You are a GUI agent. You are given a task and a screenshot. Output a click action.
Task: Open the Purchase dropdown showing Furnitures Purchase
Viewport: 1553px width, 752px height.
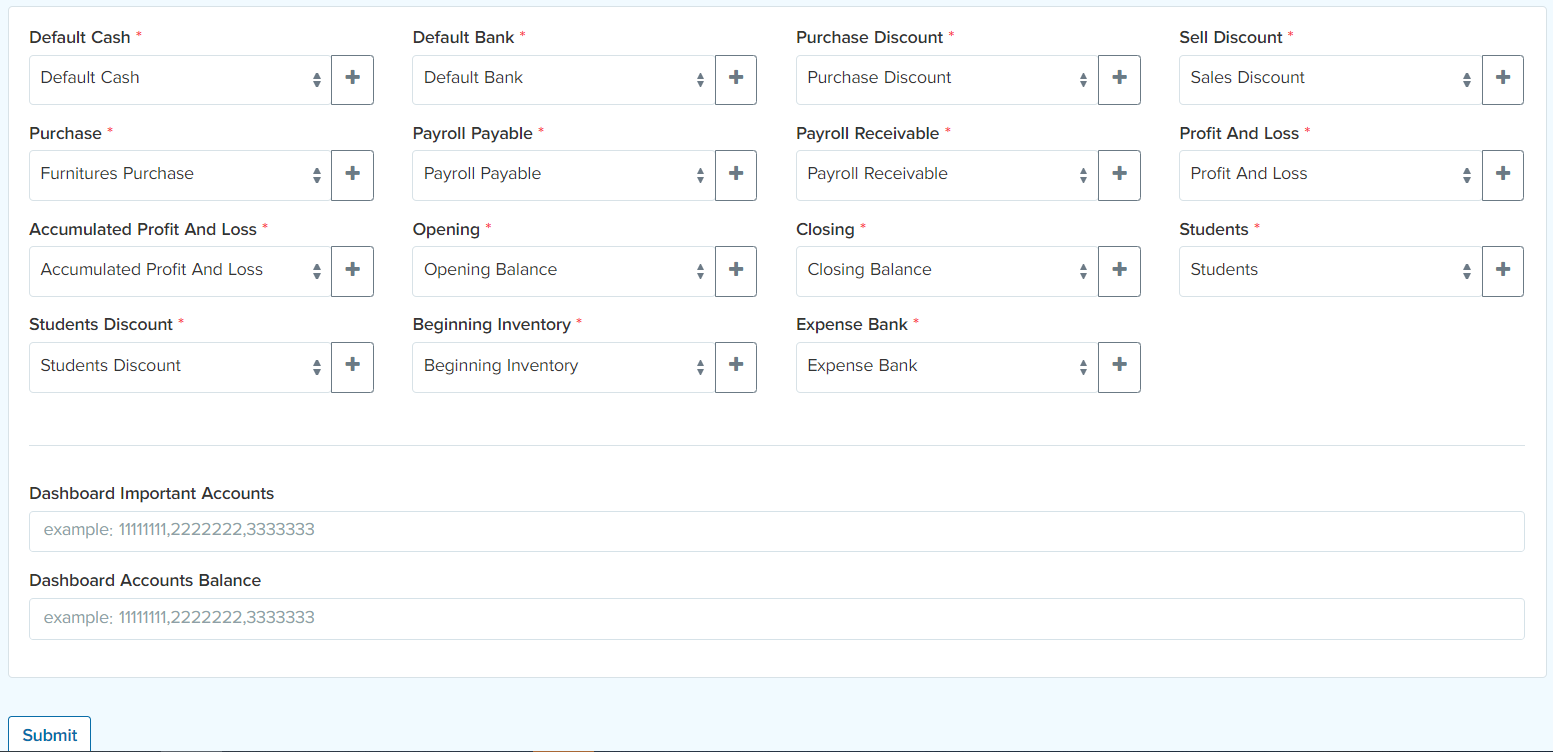(x=180, y=175)
